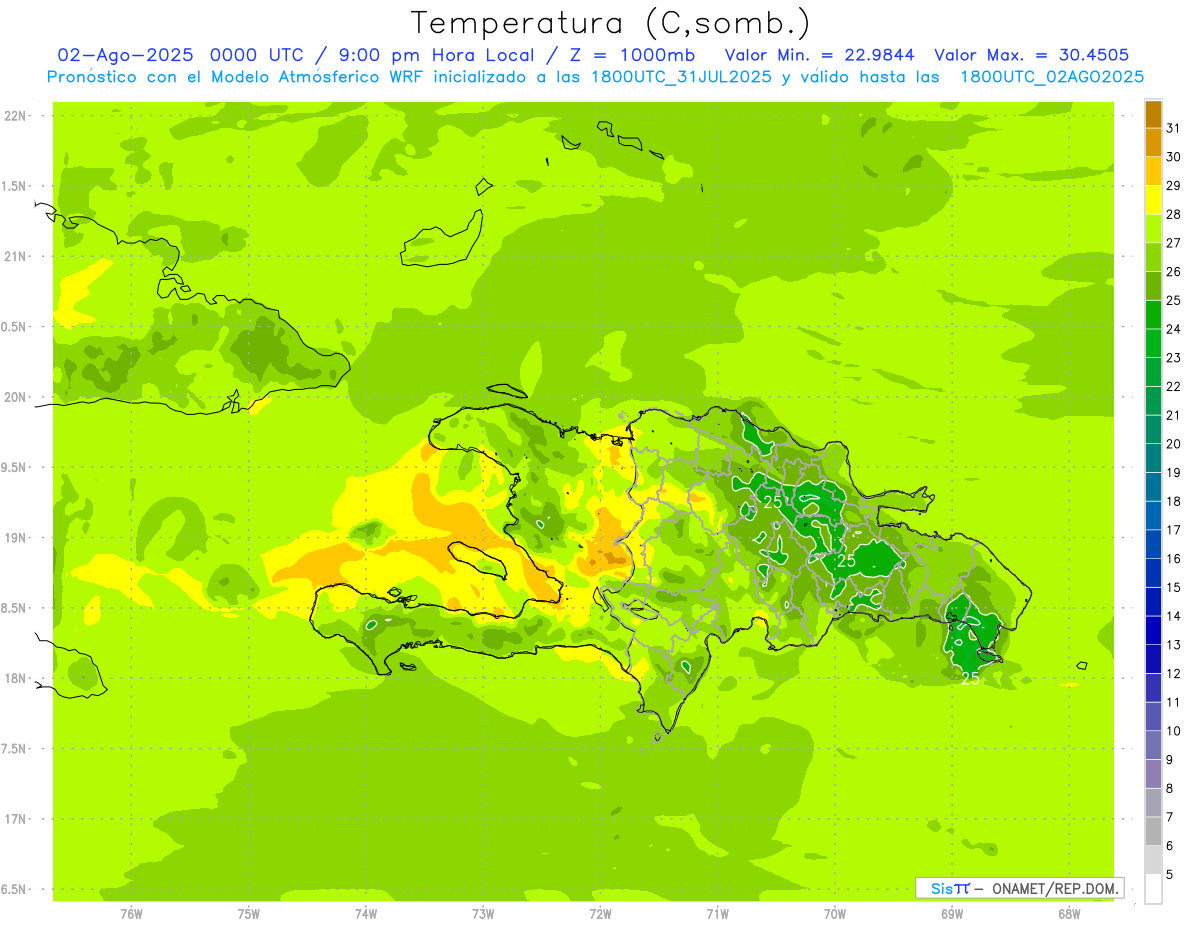Click the '8.5N' latitude label
Viewport: 1200px width, 927px height.
(15, 608)
